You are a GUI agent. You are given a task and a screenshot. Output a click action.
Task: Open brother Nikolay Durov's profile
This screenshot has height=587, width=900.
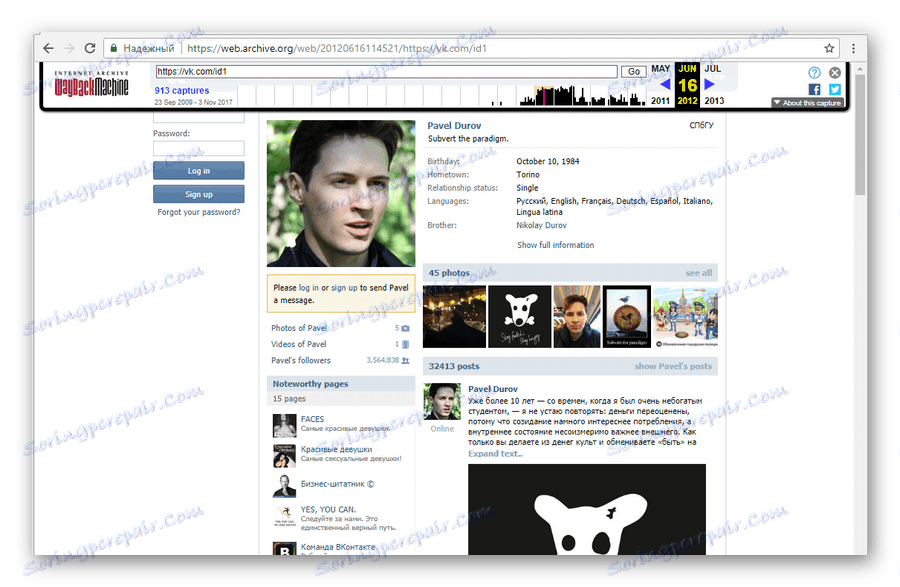point(541,226)
